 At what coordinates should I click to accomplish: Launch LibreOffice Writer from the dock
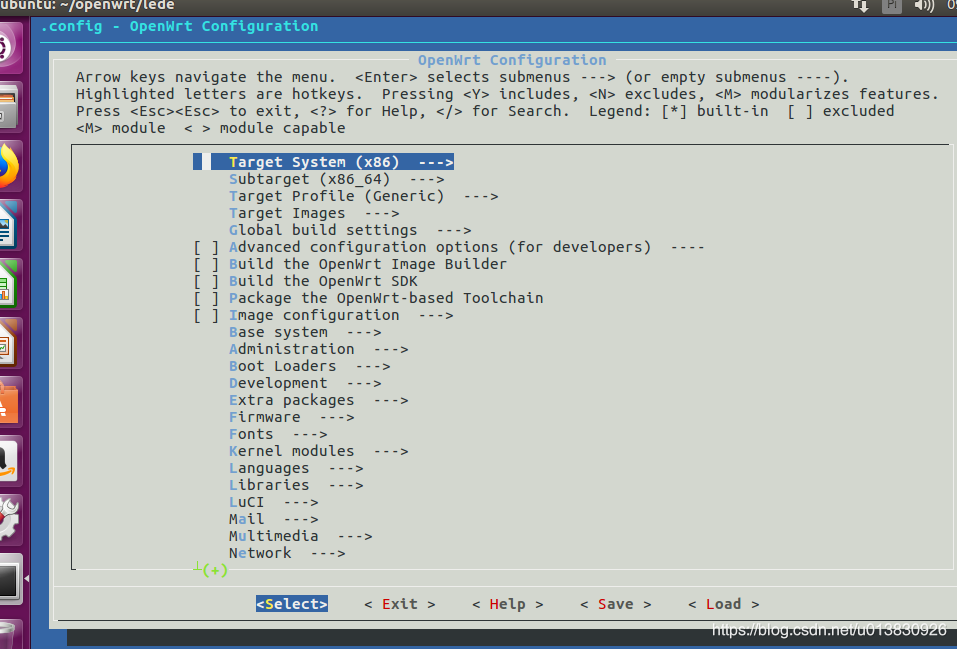[9, 225]
